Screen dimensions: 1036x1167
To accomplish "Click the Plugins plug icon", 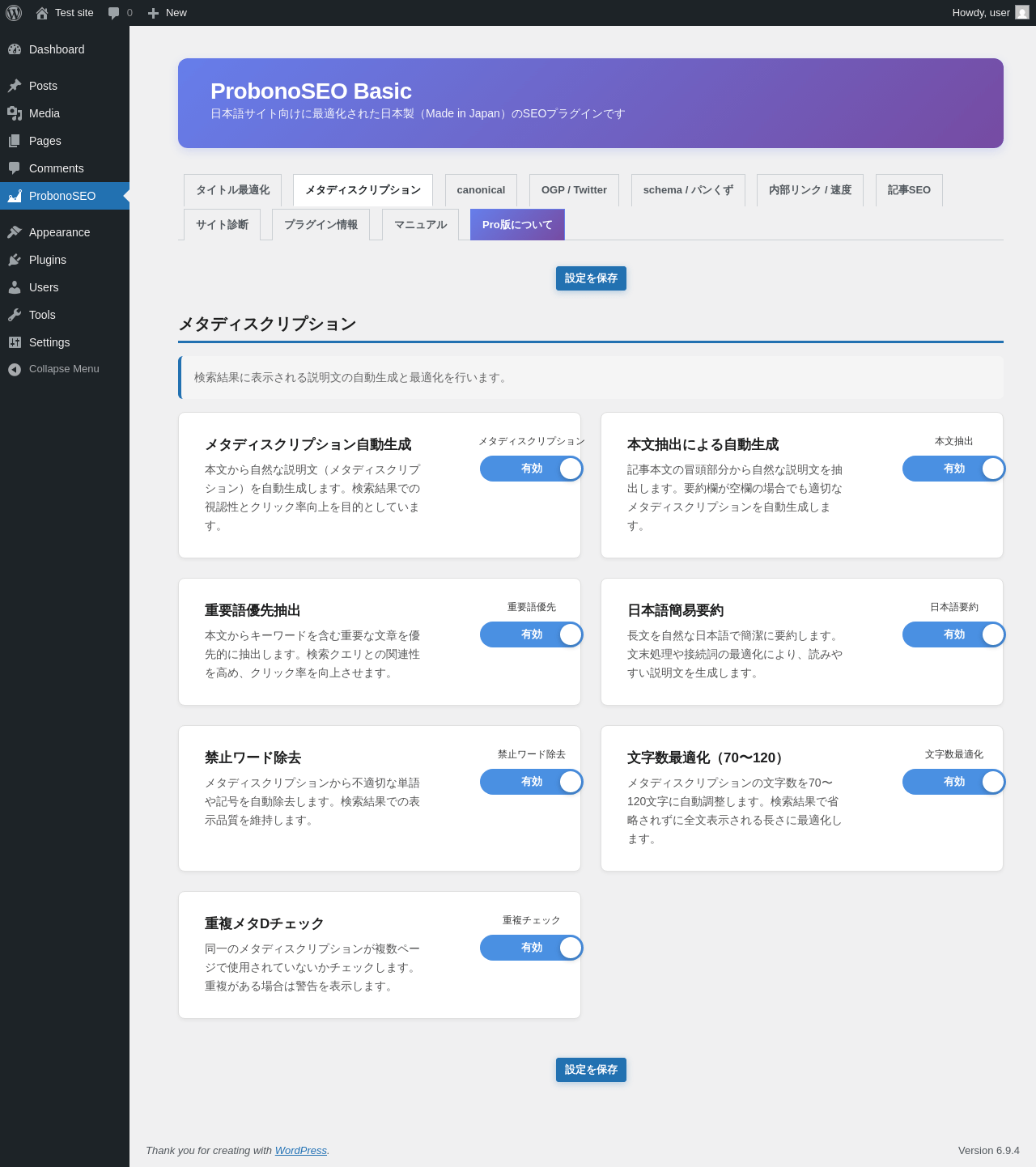I will point(15,260).
